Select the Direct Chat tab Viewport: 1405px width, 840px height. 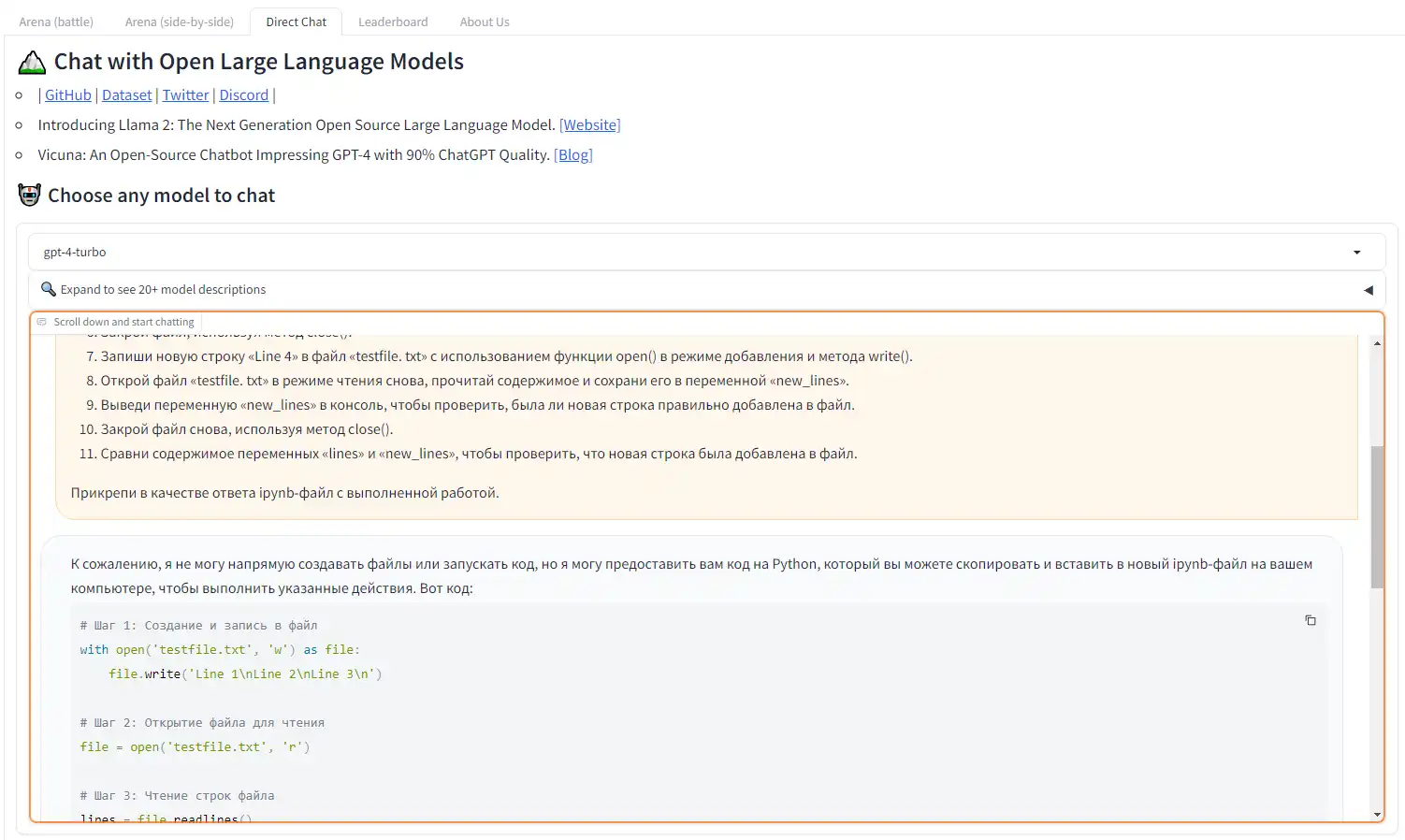(297, 22)
